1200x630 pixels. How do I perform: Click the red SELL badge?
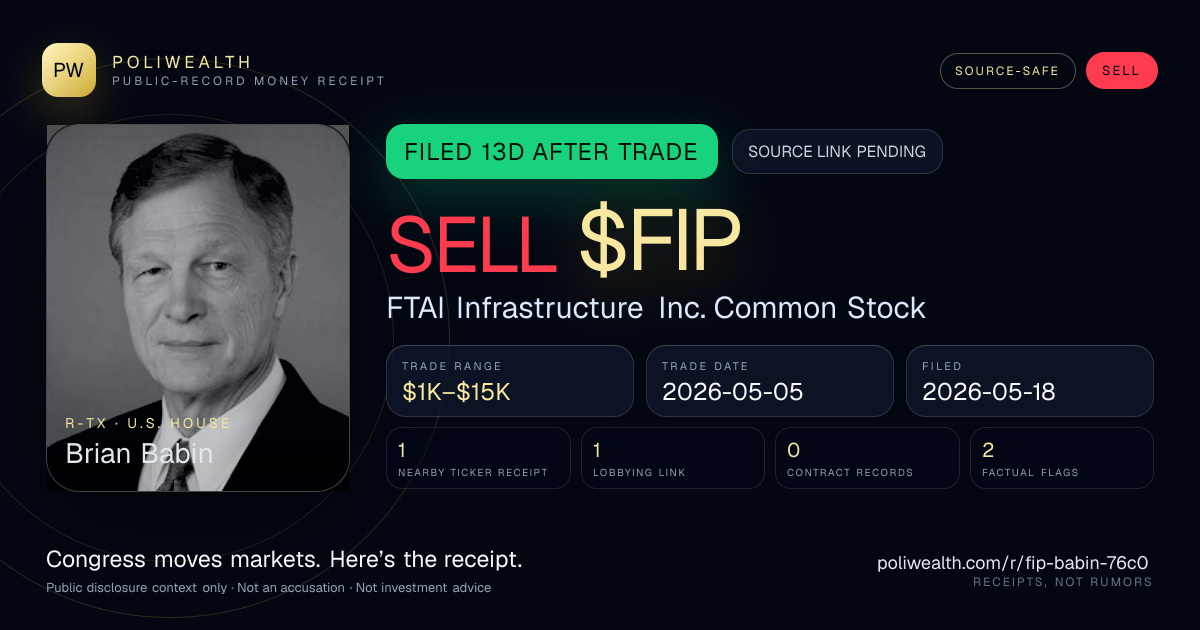[x=1121, y=71]
